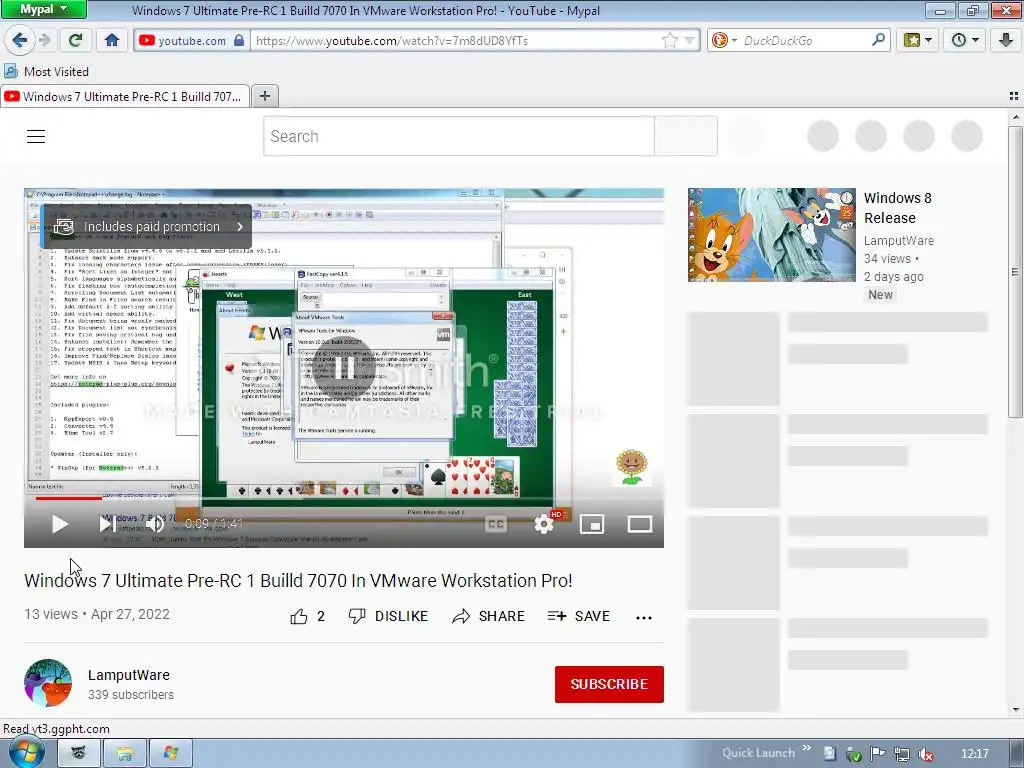
Task: Open the LamputWare channel avatar
Action: click(x=48, y=683)
